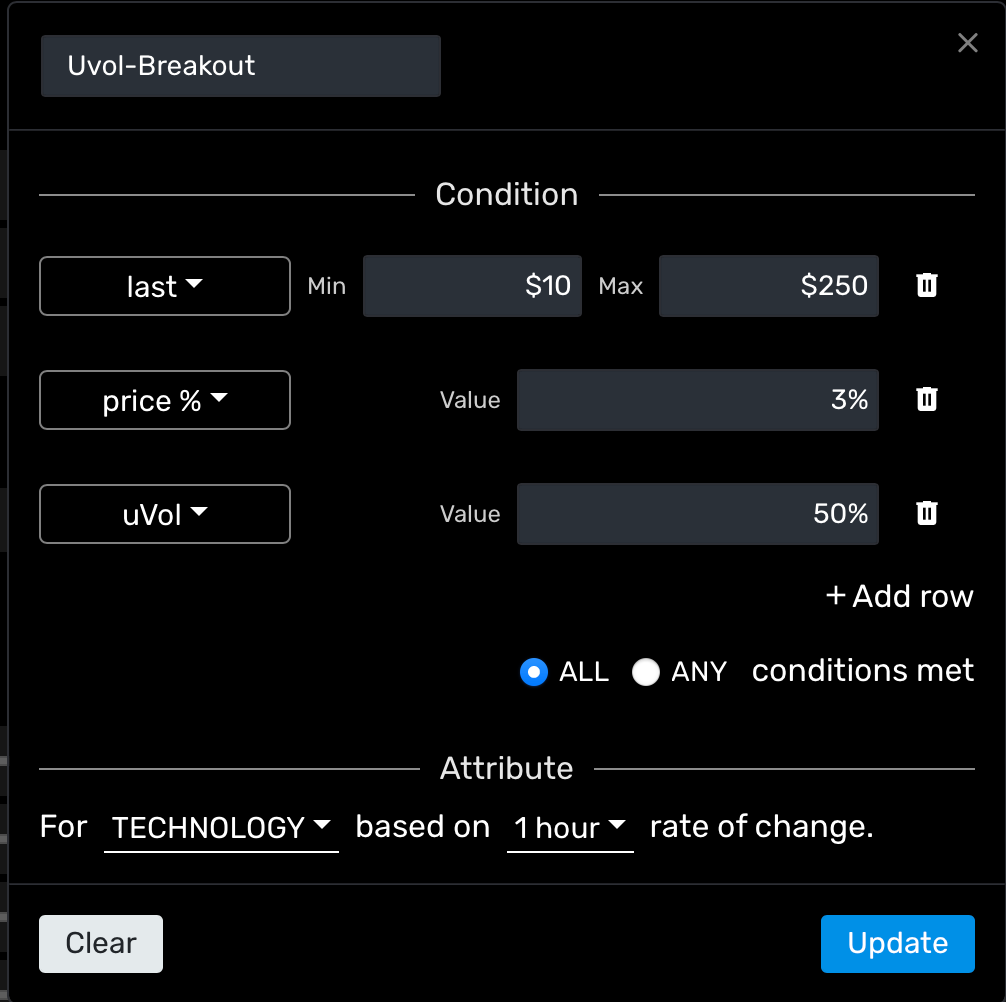The width and height of the screenshot is (1006, 1002).
Task: Click the Update button
Action: (897, 943)
